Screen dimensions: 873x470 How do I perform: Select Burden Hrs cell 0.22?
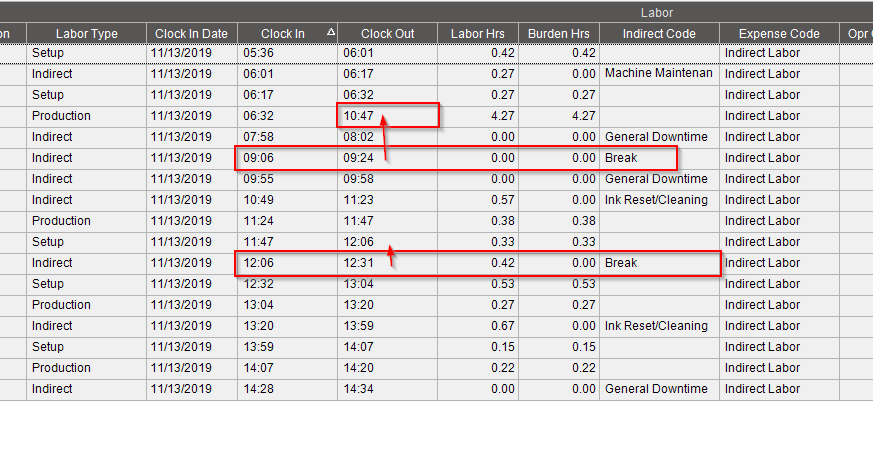558,368
